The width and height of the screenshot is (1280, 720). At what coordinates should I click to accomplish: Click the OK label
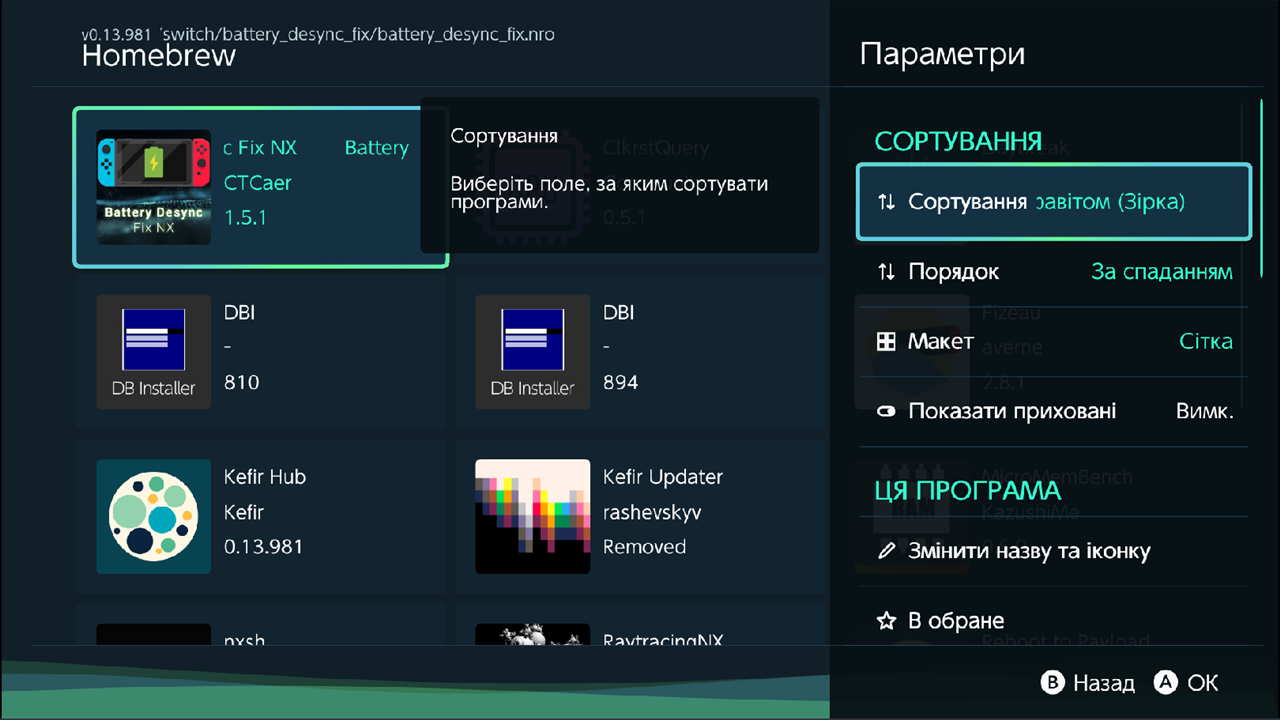[1203, 683]
